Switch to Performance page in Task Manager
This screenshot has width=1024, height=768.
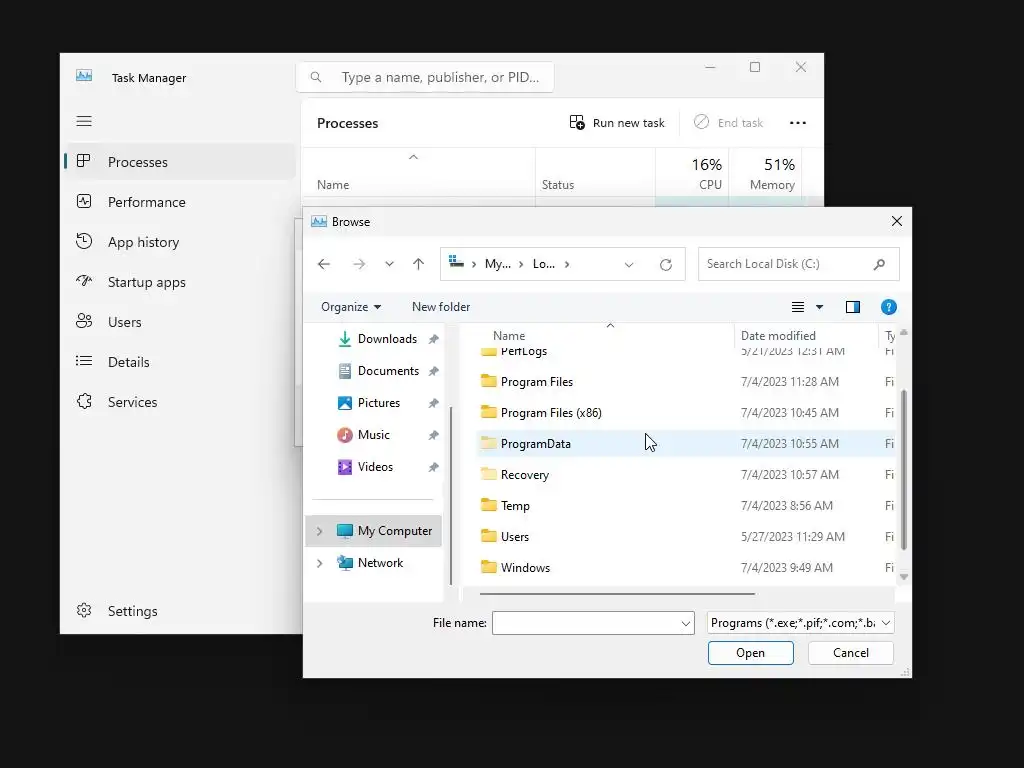pos(180,202)
